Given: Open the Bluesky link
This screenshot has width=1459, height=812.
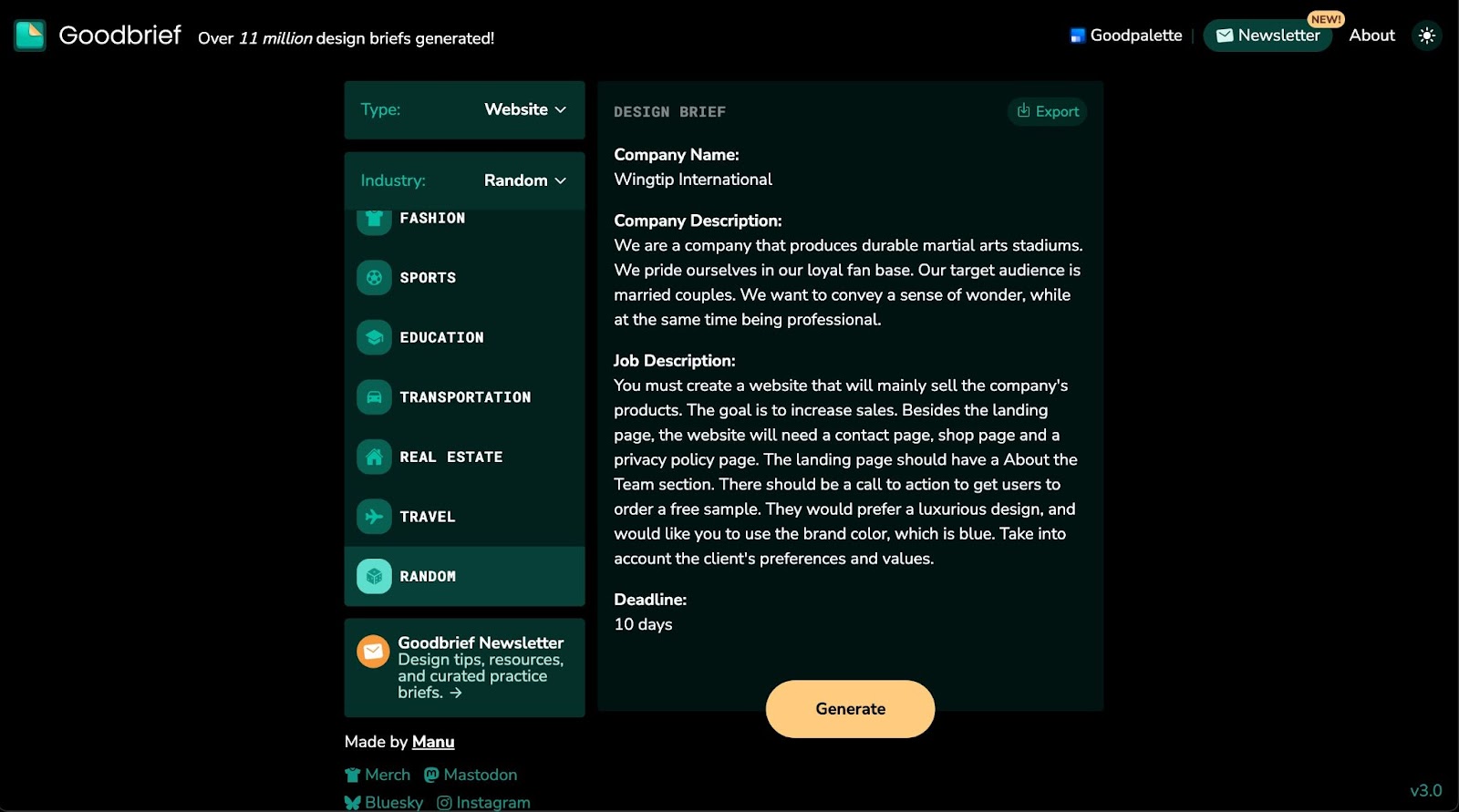Looking at the screenshot, I should (384, 802).
